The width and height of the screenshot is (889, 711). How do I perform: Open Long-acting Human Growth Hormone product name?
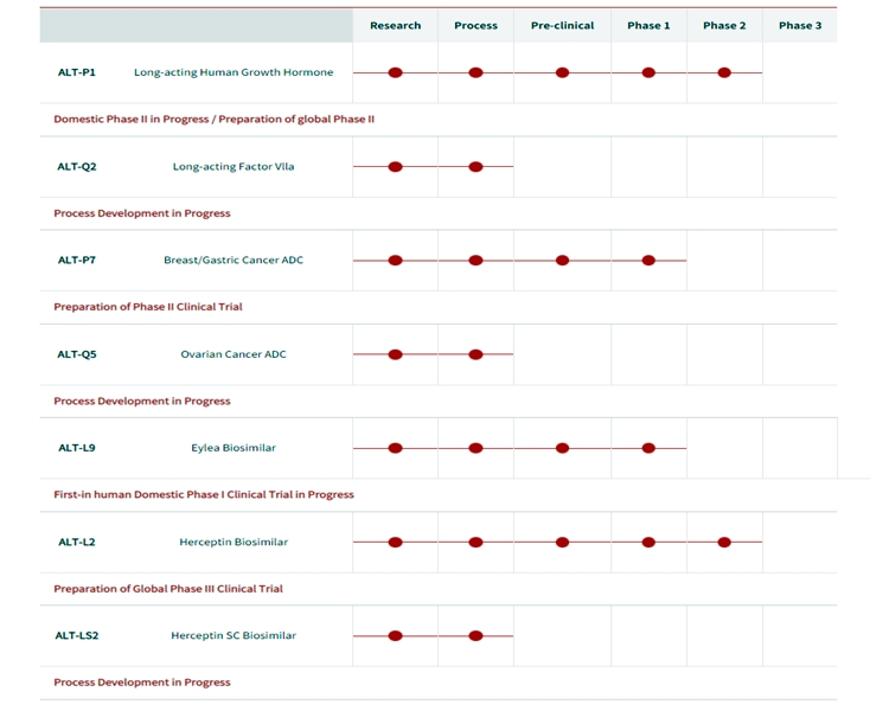[234, 73]
